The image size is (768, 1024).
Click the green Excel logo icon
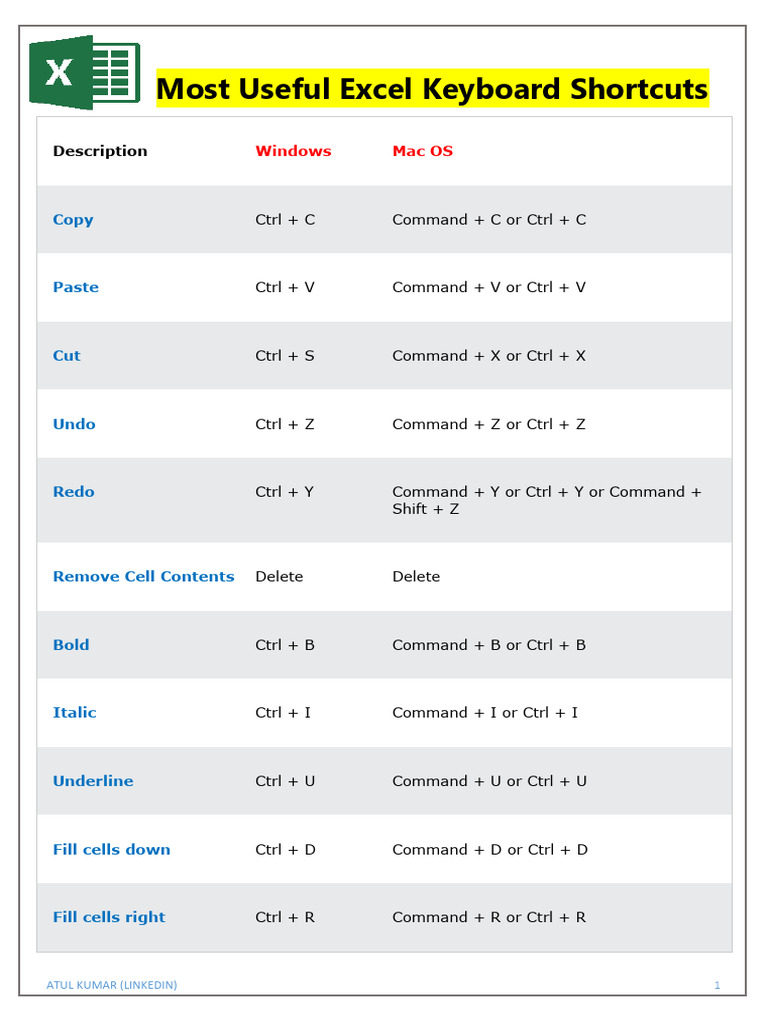84,72
